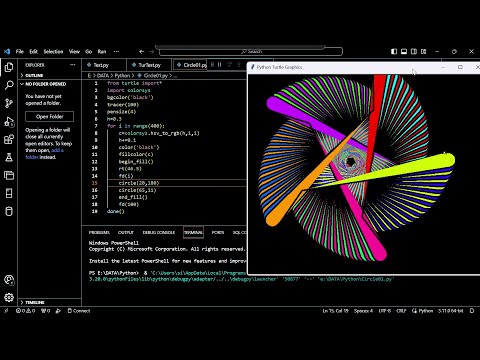The width and height of the screenshot is (480, 360).
Task: Switch to the PROBLEMS panel tab
Action: point(99,232)
